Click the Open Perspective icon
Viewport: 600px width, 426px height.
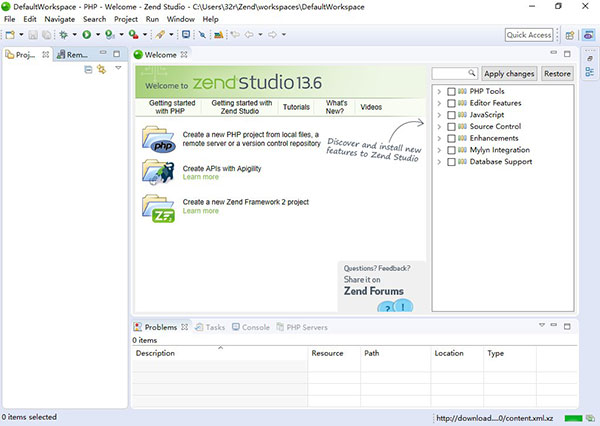(x=570, y=35)
